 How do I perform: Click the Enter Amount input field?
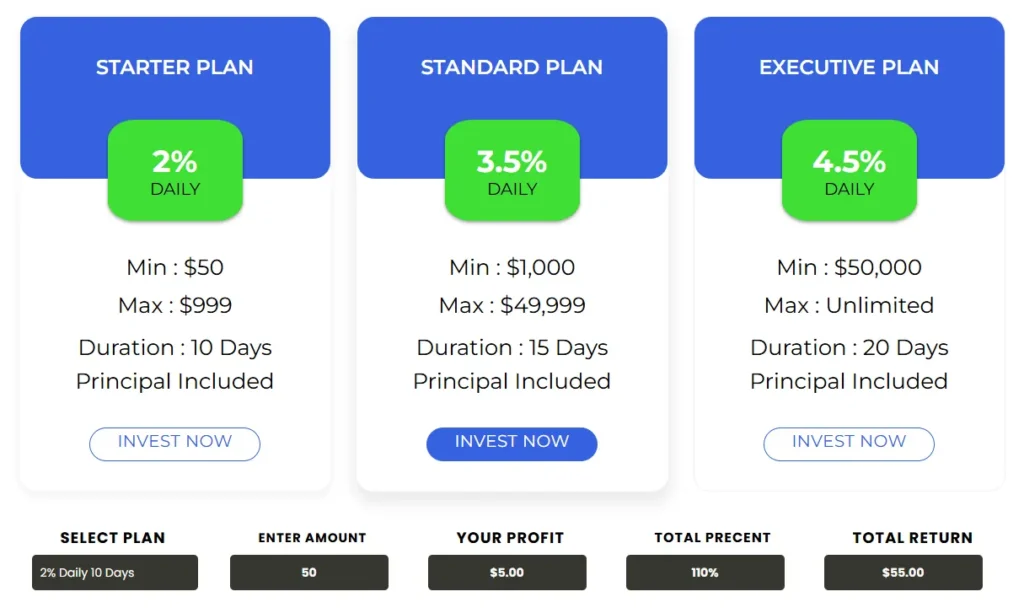pos(309,573)
